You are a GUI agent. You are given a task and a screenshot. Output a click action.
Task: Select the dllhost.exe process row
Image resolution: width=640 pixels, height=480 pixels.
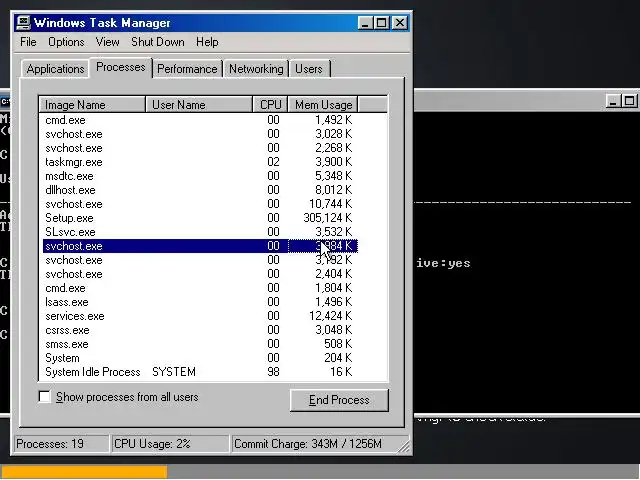point(200,190)
